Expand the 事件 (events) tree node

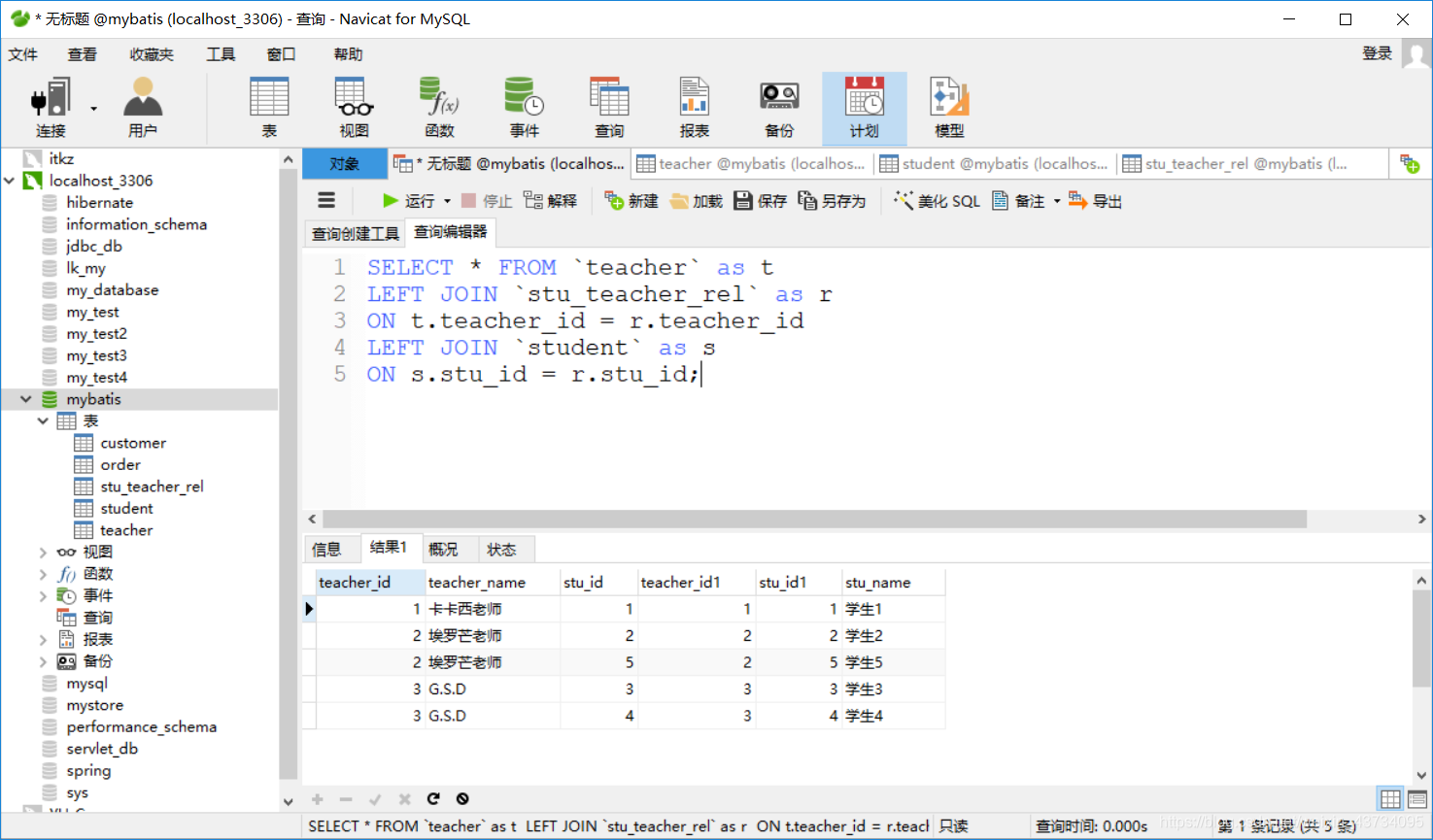pyautogui.click(x=43, y=595)
